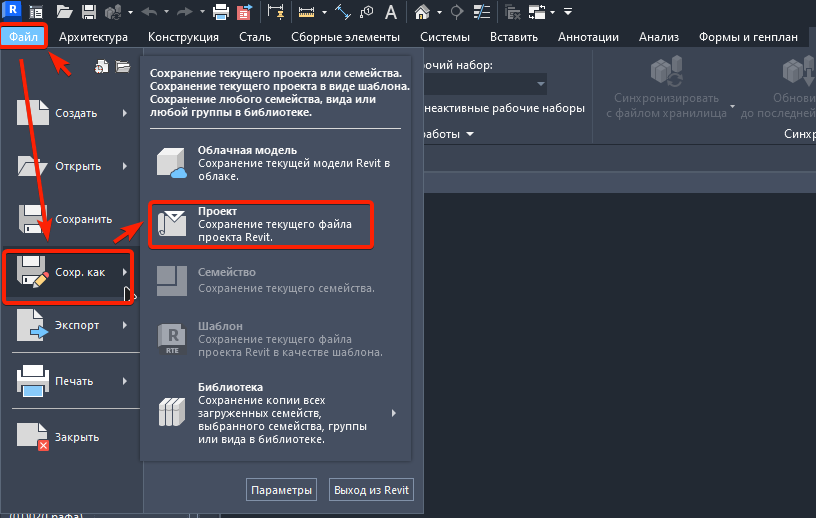
Task: Select the Measure ruler tool icon
Action: (306, 11)
